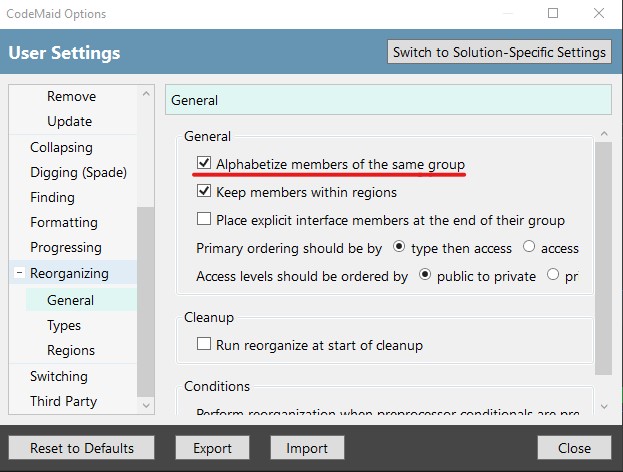The width and height of the screenshot is (623, 472).
Task: Select General under Reorganizing
Action: click(x=70, y=300)
